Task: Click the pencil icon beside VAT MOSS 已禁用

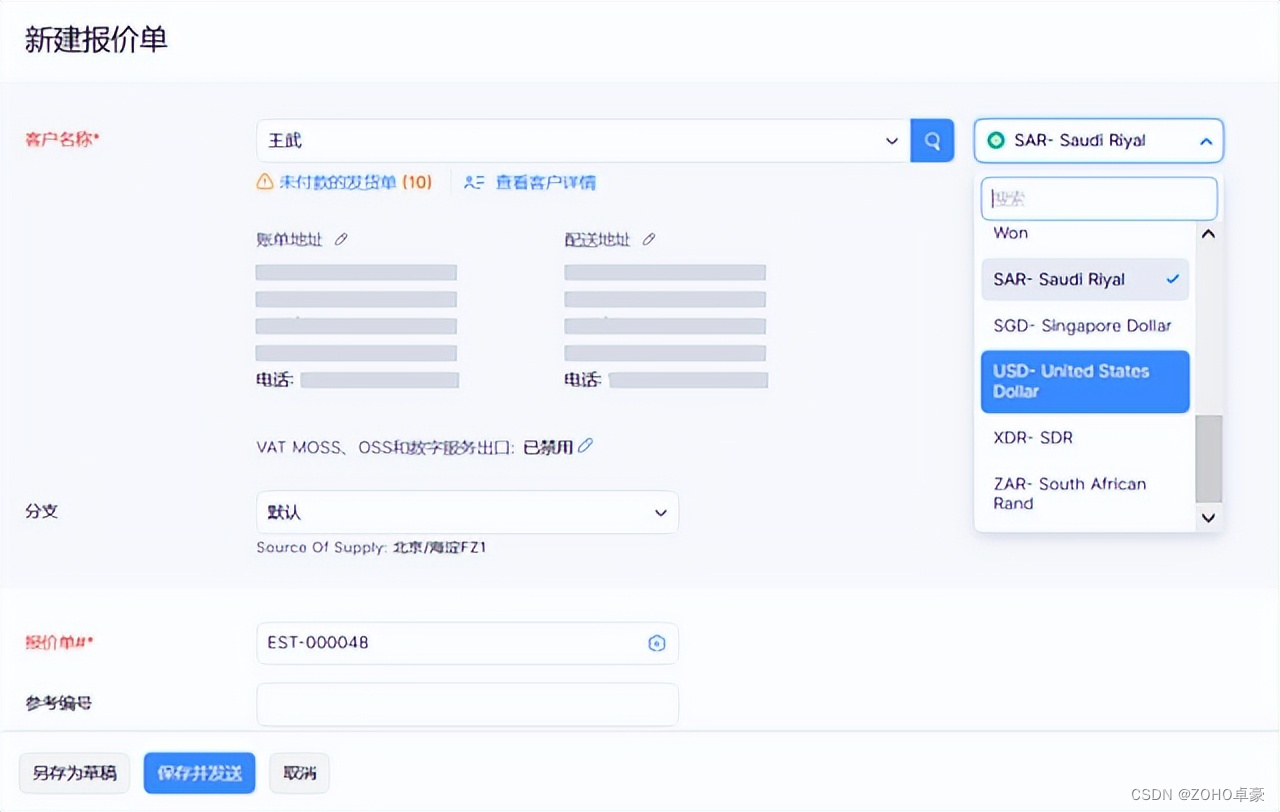Action: coord(585,445)
